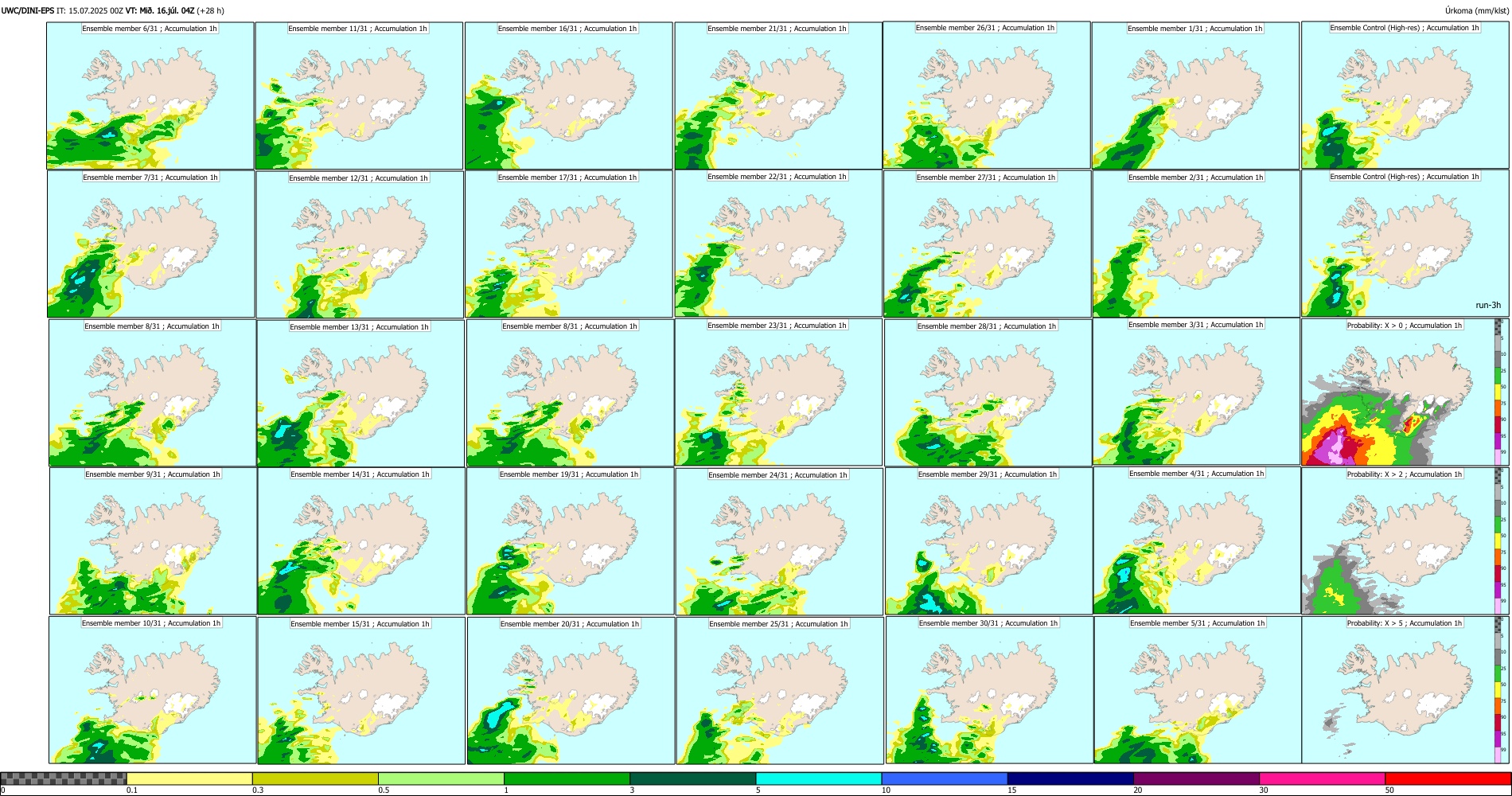Select the Ensemble member 16/31 map panel
1512x796 pixels.
coord(568,96)
